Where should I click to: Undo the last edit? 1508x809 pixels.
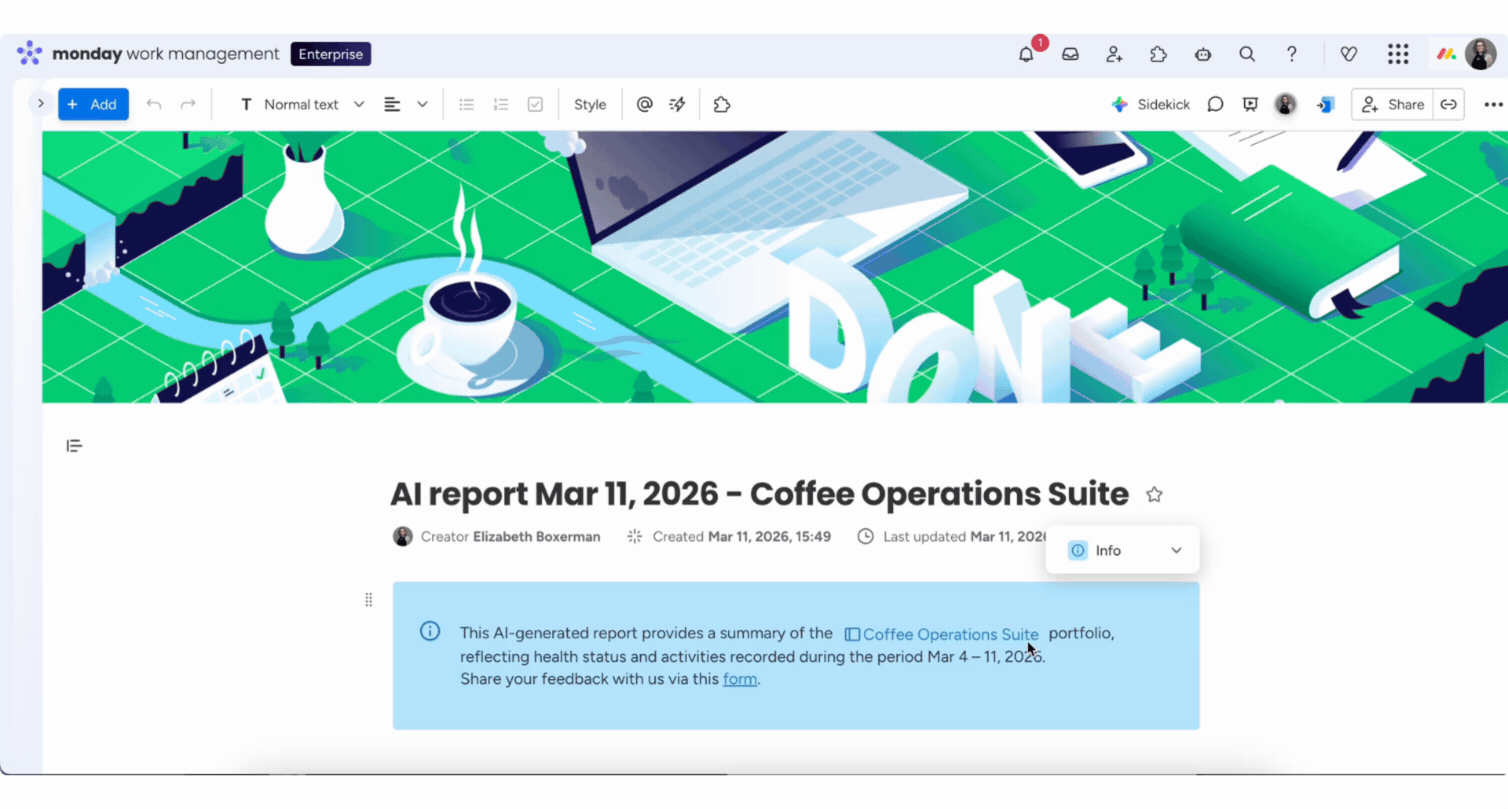(154, 104)
